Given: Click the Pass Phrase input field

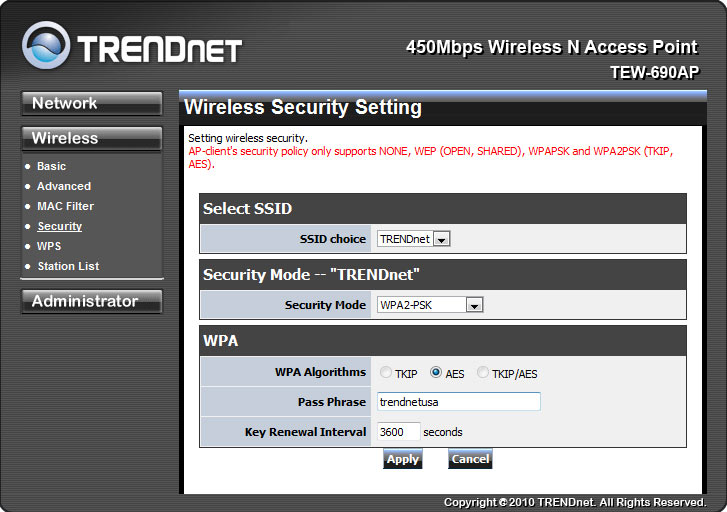Looking at the screenshot, I should pos(459,402).
